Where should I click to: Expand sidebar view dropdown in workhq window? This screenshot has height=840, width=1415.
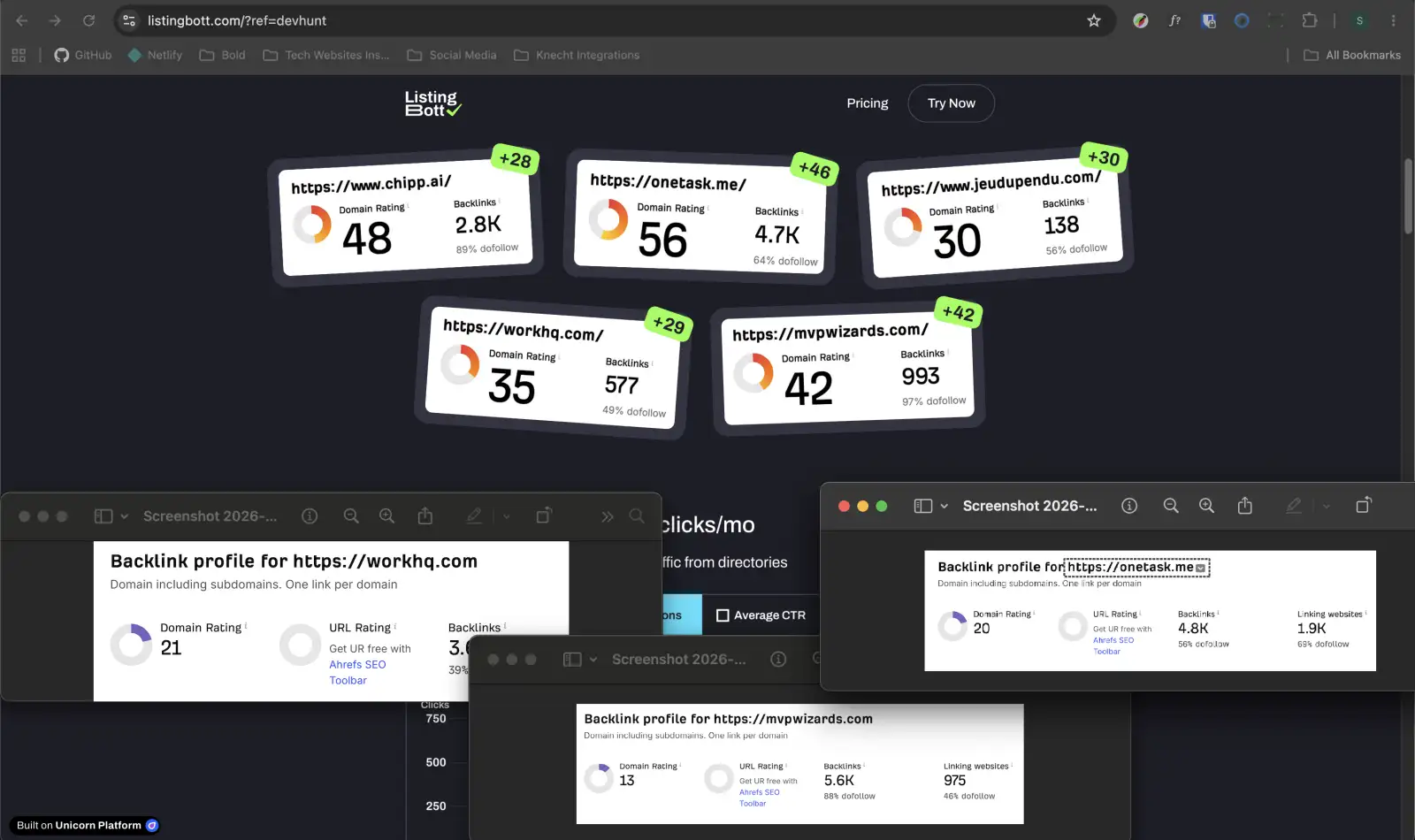click(x=124, y=516)
